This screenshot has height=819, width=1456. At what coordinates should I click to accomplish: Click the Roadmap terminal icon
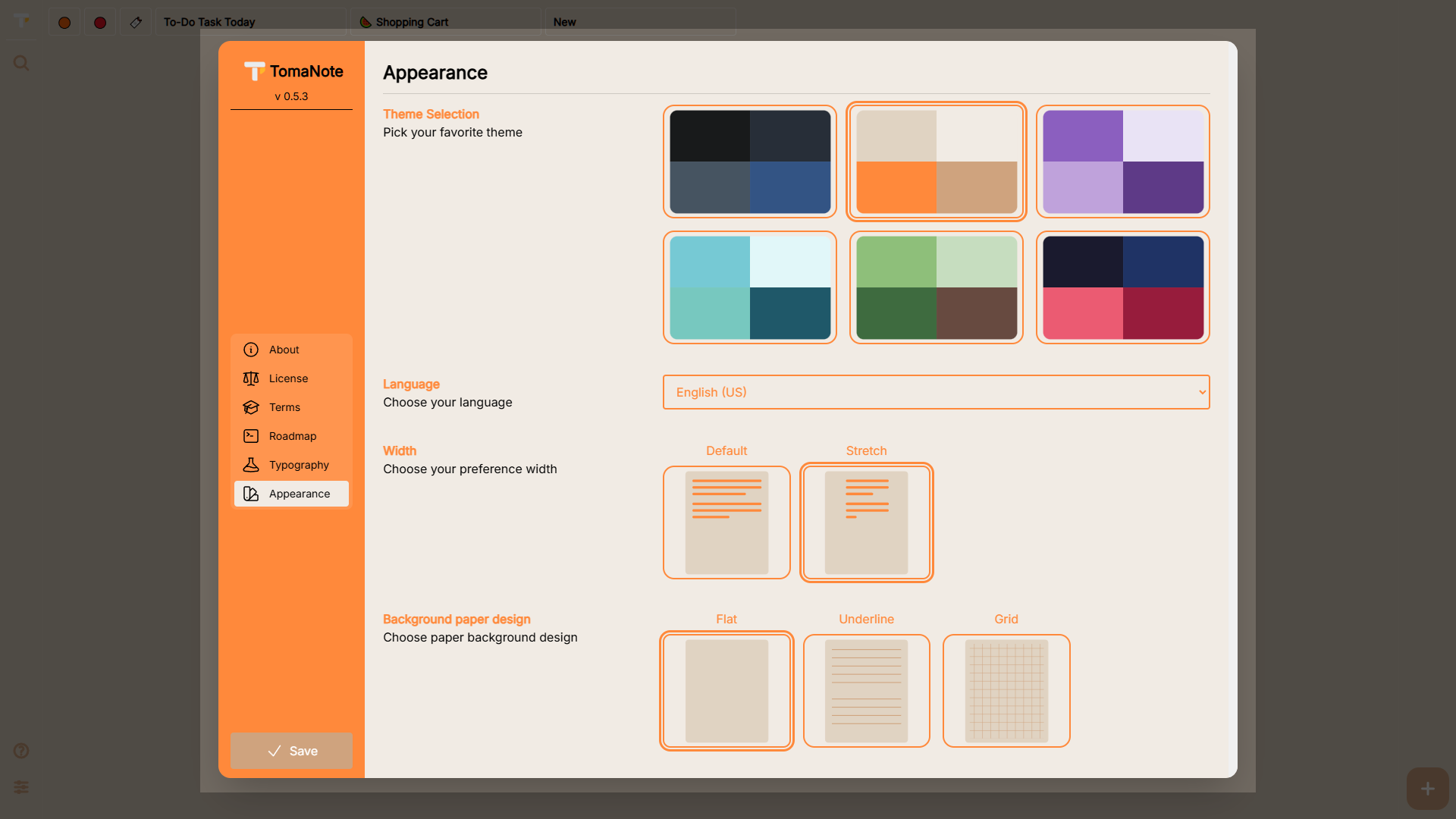pos(251,436)
